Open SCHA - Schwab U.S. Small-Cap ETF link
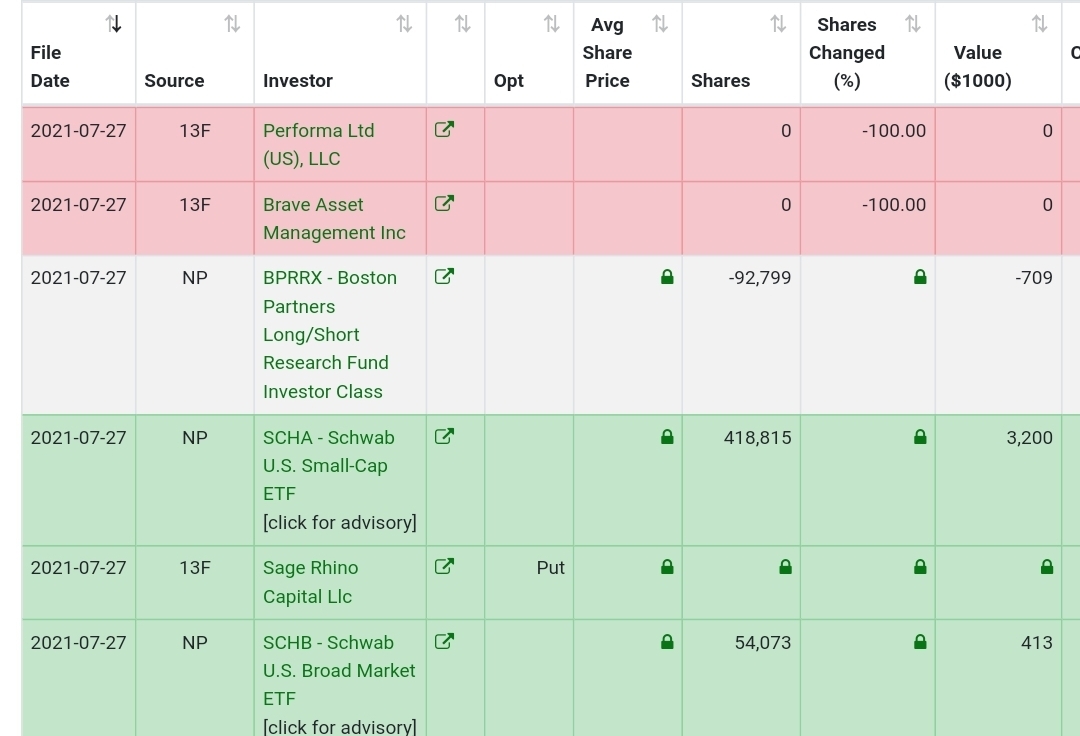This screenshot has width=1080, height=736. pos(328,465)
